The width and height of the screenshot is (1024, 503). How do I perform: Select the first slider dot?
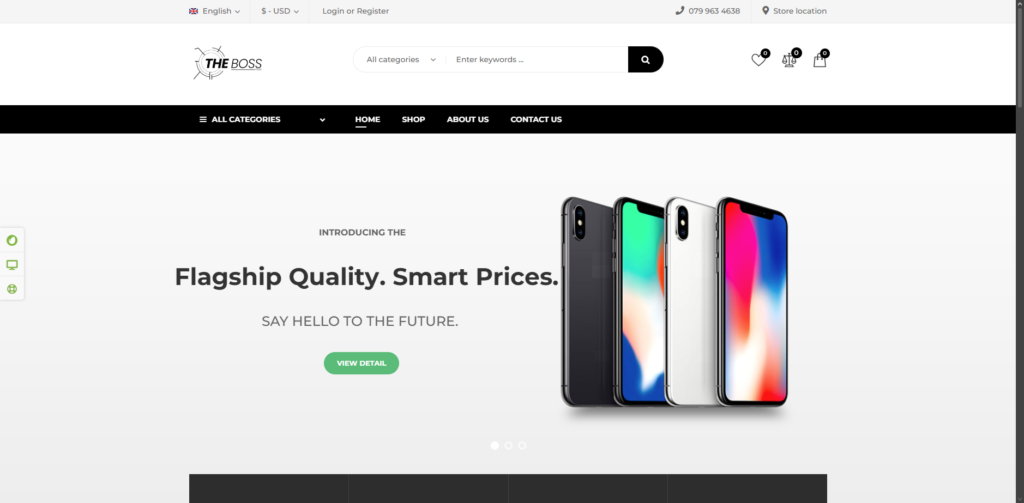(x=494, y=446)
